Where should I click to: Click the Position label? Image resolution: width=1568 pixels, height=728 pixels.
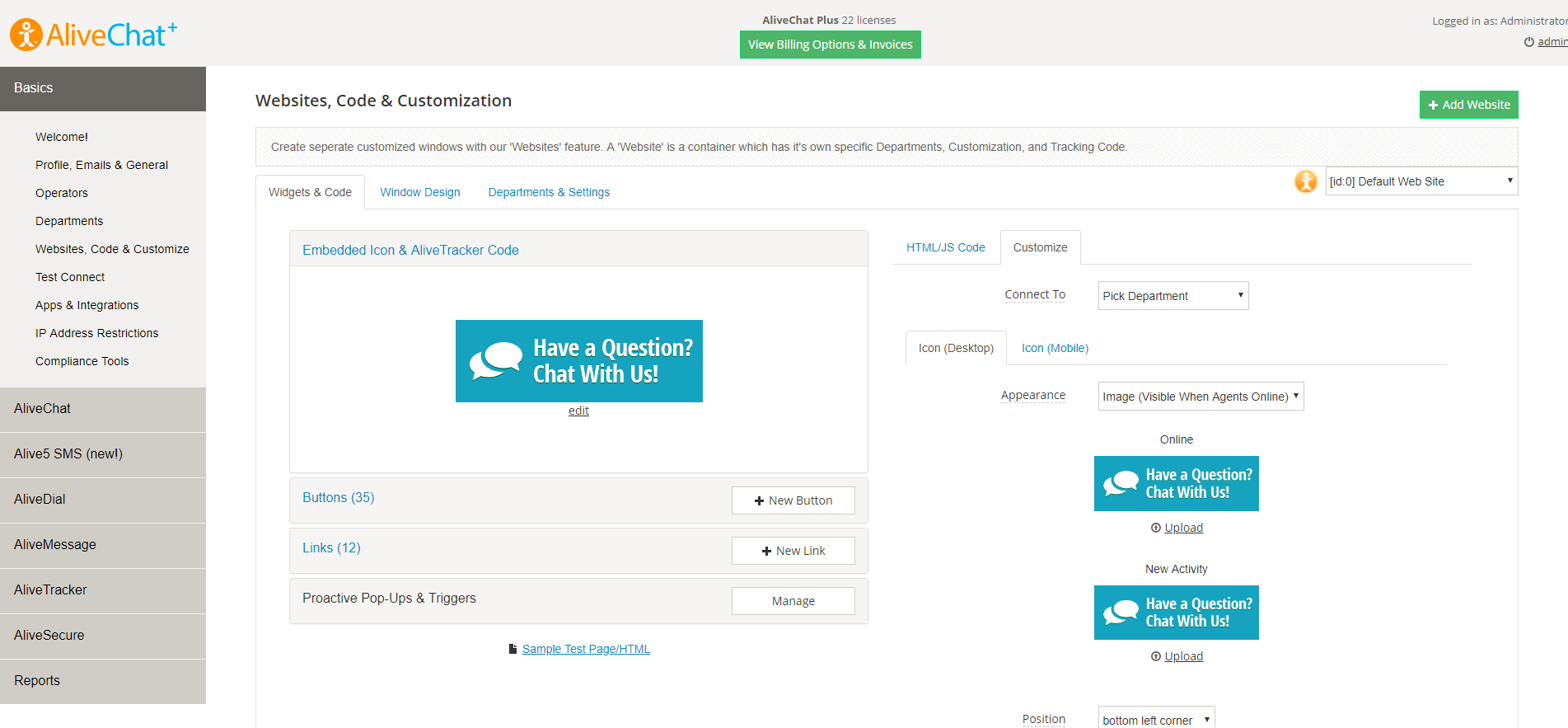[x=1044, y=719]
